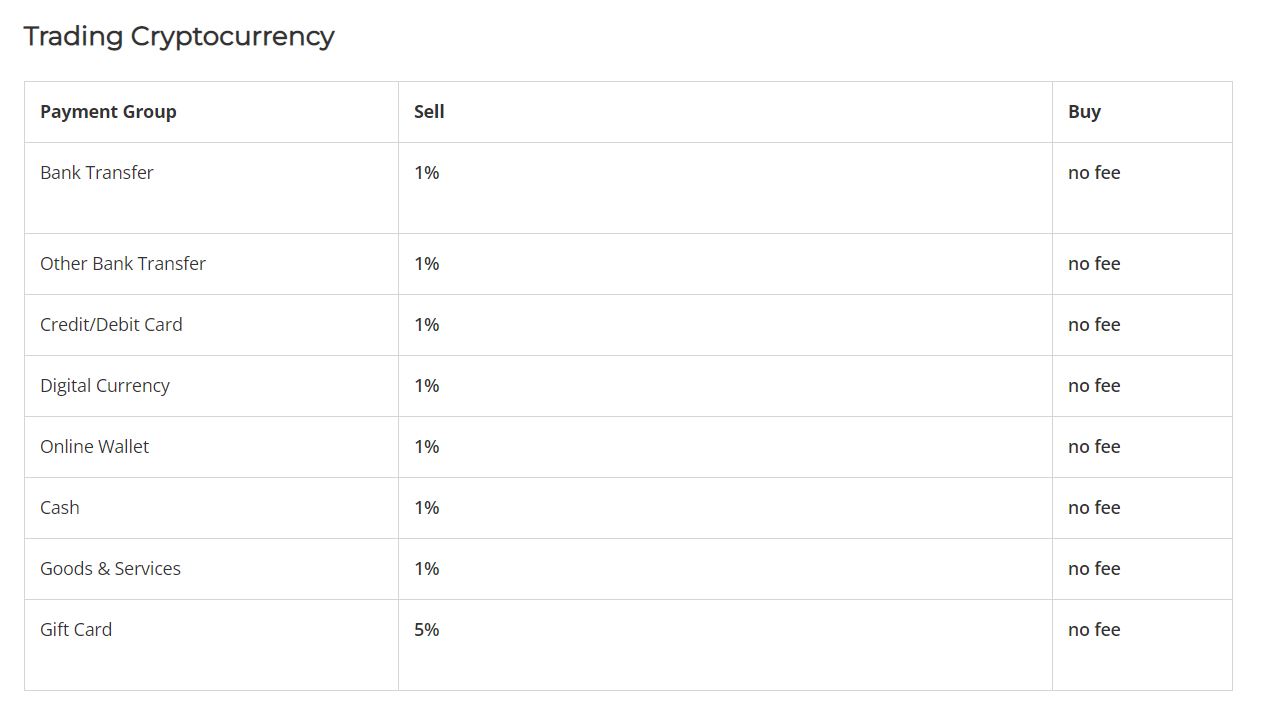1265x713 pixels.
Task: Click the no fee value for Credit/Debit Card
Action: 1094,325
